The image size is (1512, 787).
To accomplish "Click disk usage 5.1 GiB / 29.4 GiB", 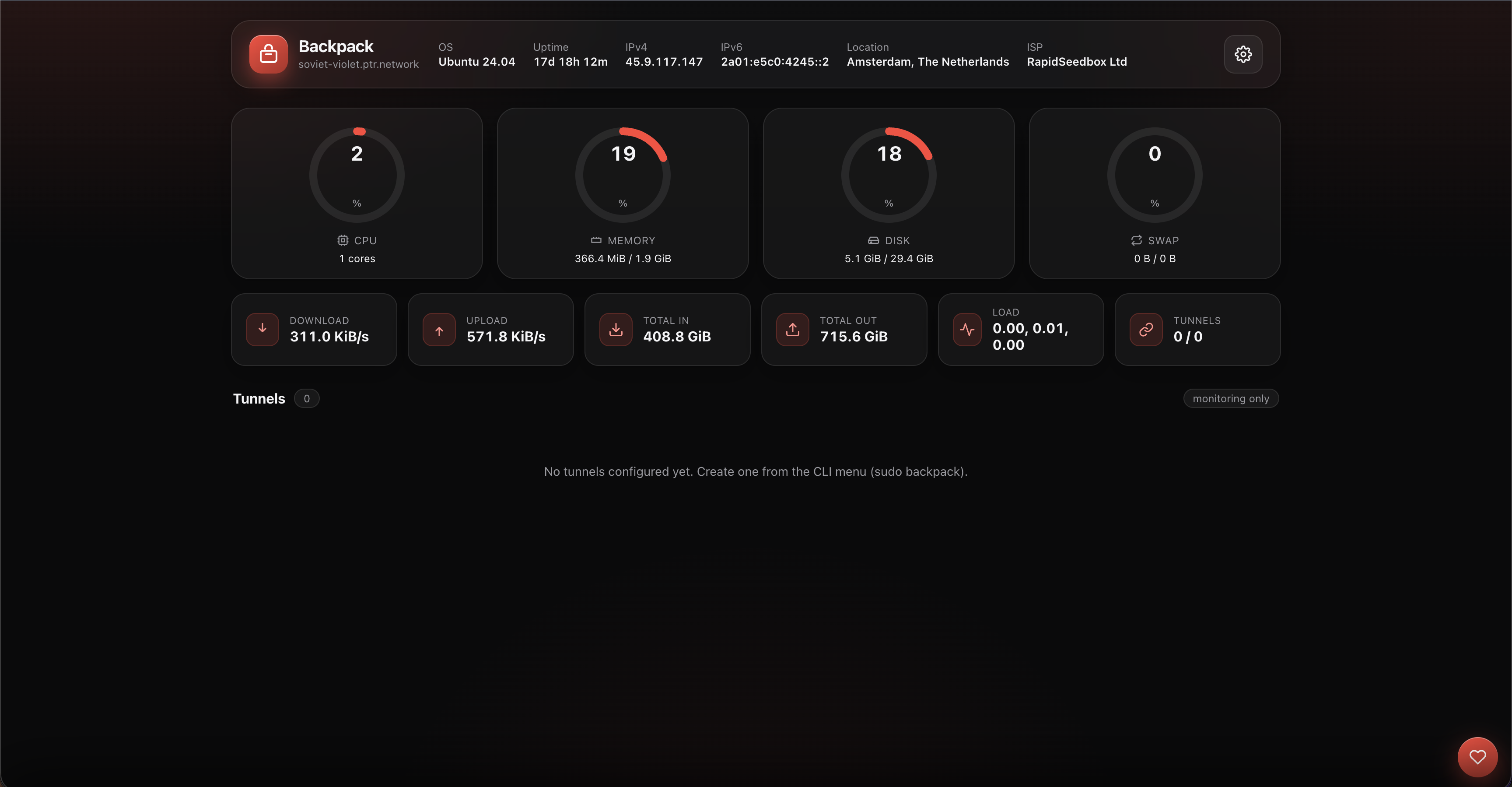I will point(889,258).
